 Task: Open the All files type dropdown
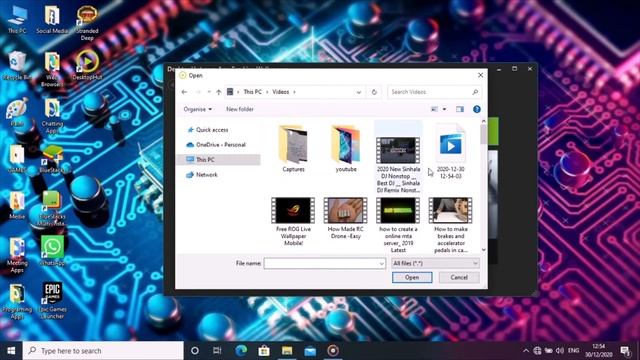click(x=435, y=264)
